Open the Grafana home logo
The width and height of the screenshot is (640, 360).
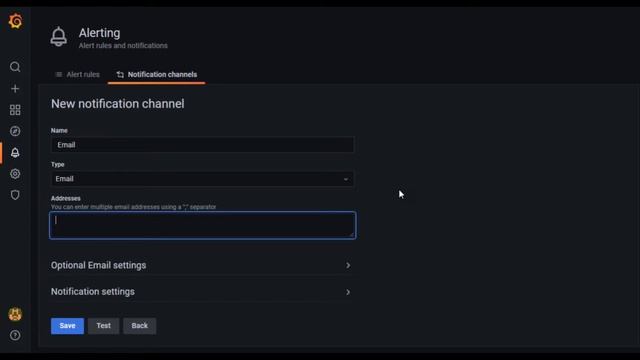click(x=15, y=21)
